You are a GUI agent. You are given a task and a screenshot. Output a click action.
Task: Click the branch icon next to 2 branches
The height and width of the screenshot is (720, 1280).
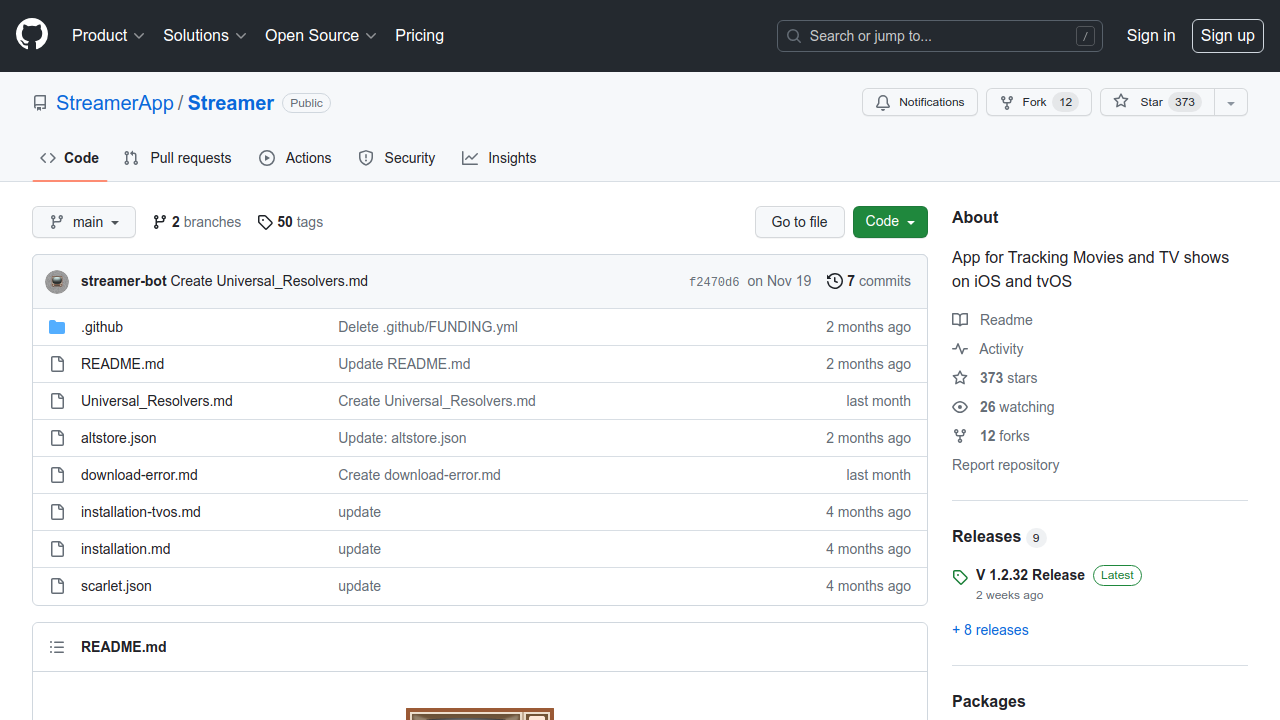point(160,222)
